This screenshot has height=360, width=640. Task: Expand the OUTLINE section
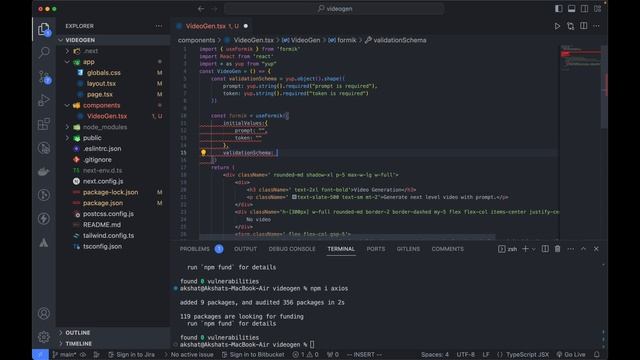(113, 333)
